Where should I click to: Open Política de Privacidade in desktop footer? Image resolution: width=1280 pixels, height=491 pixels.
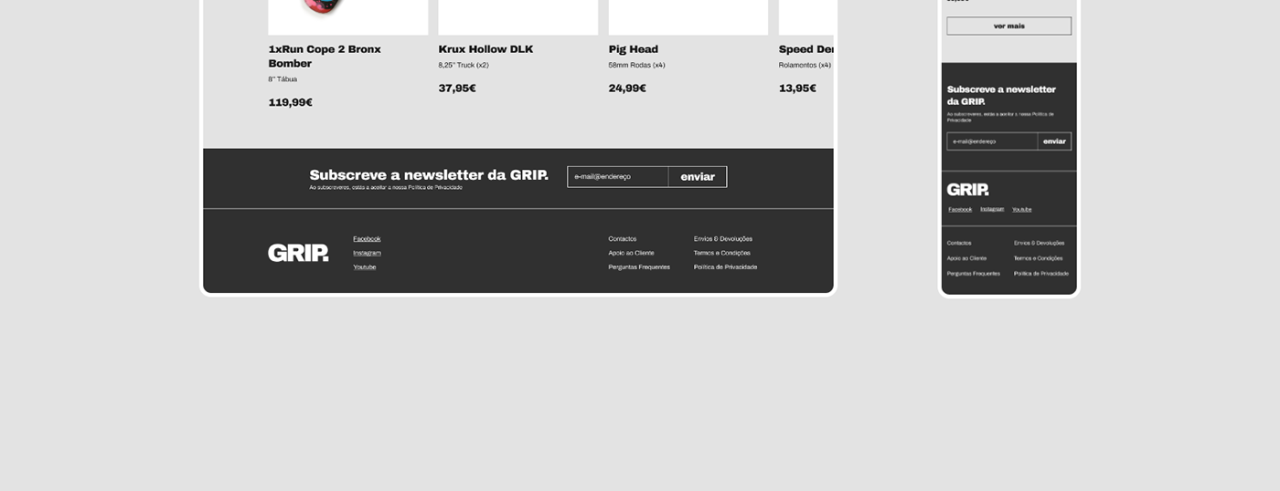725,267
